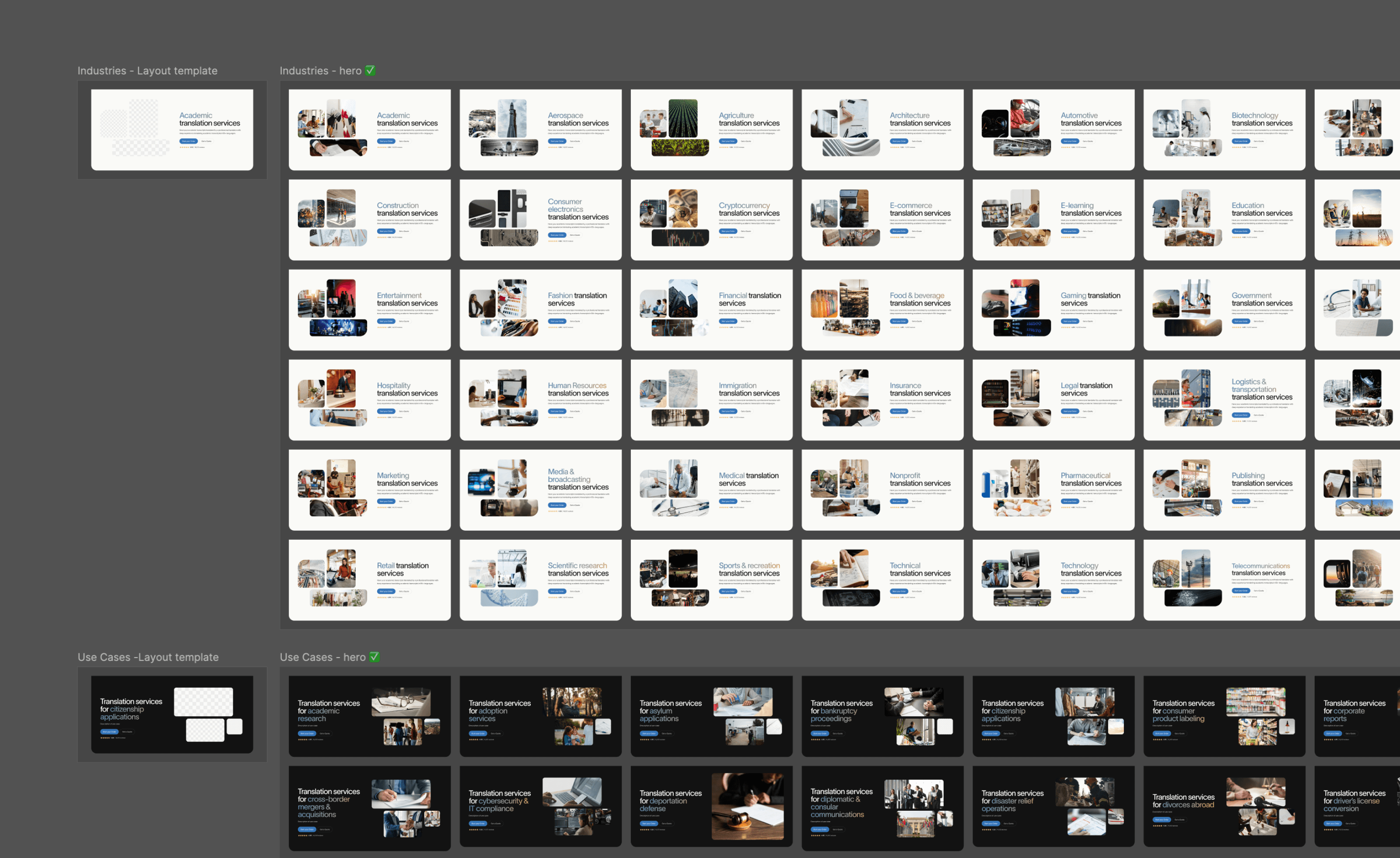Select 'for citizenship applications' frame in Use Cases hero
The height and width of the screenshot is (858, 1400).
point(1053,717)
